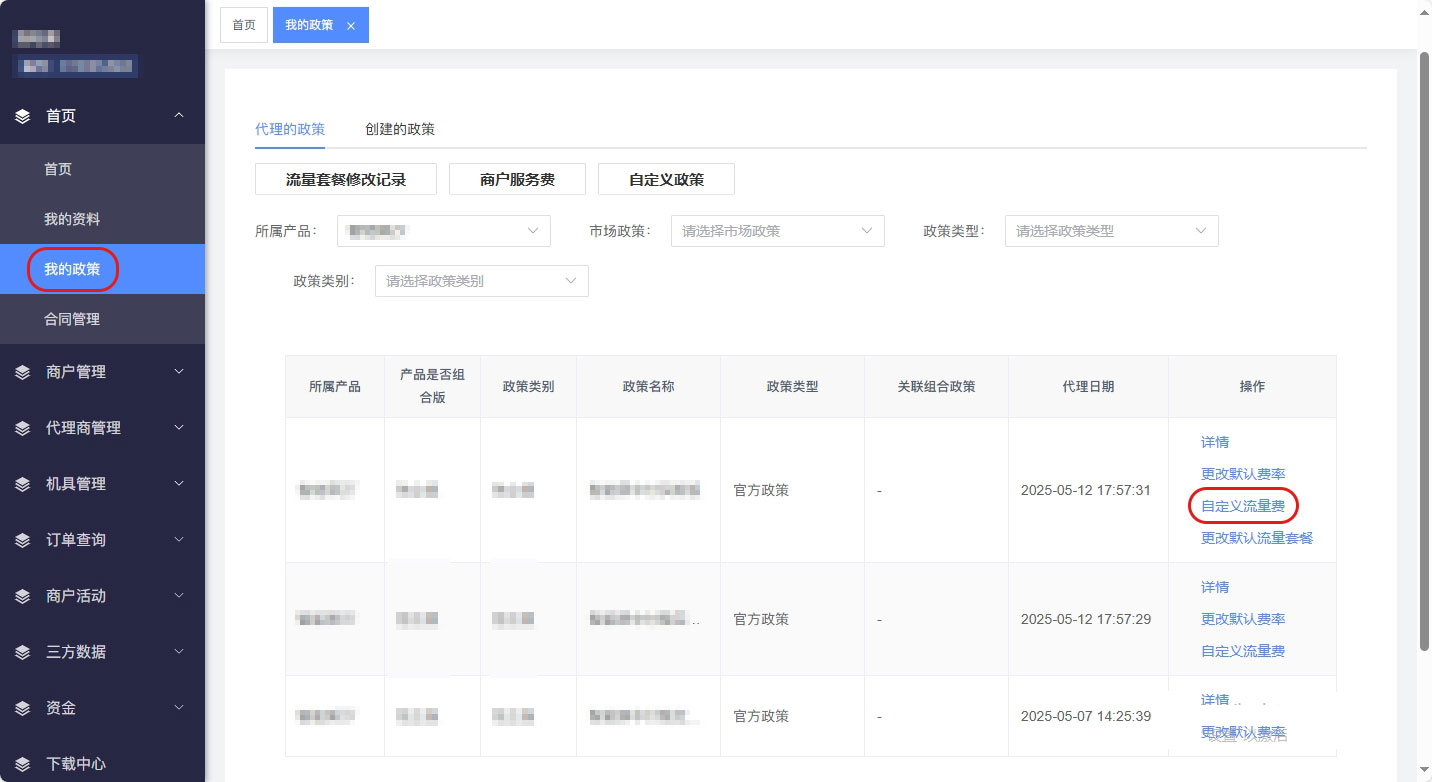The image size is (1432, 782).
Task: Click the vertical page scrollbar
Action: (1424, 350)
